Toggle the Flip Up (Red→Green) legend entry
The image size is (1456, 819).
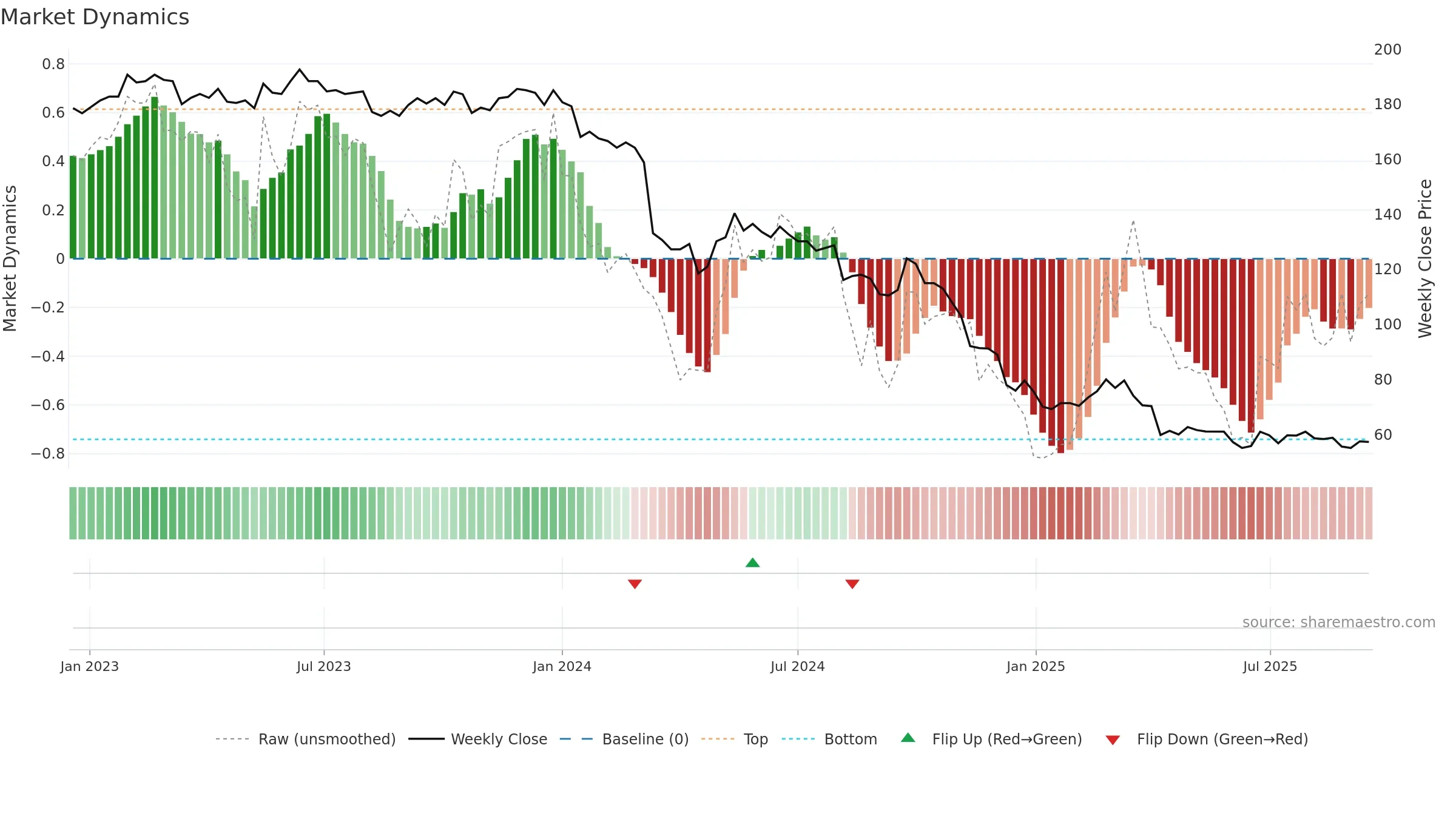point(991,739)
